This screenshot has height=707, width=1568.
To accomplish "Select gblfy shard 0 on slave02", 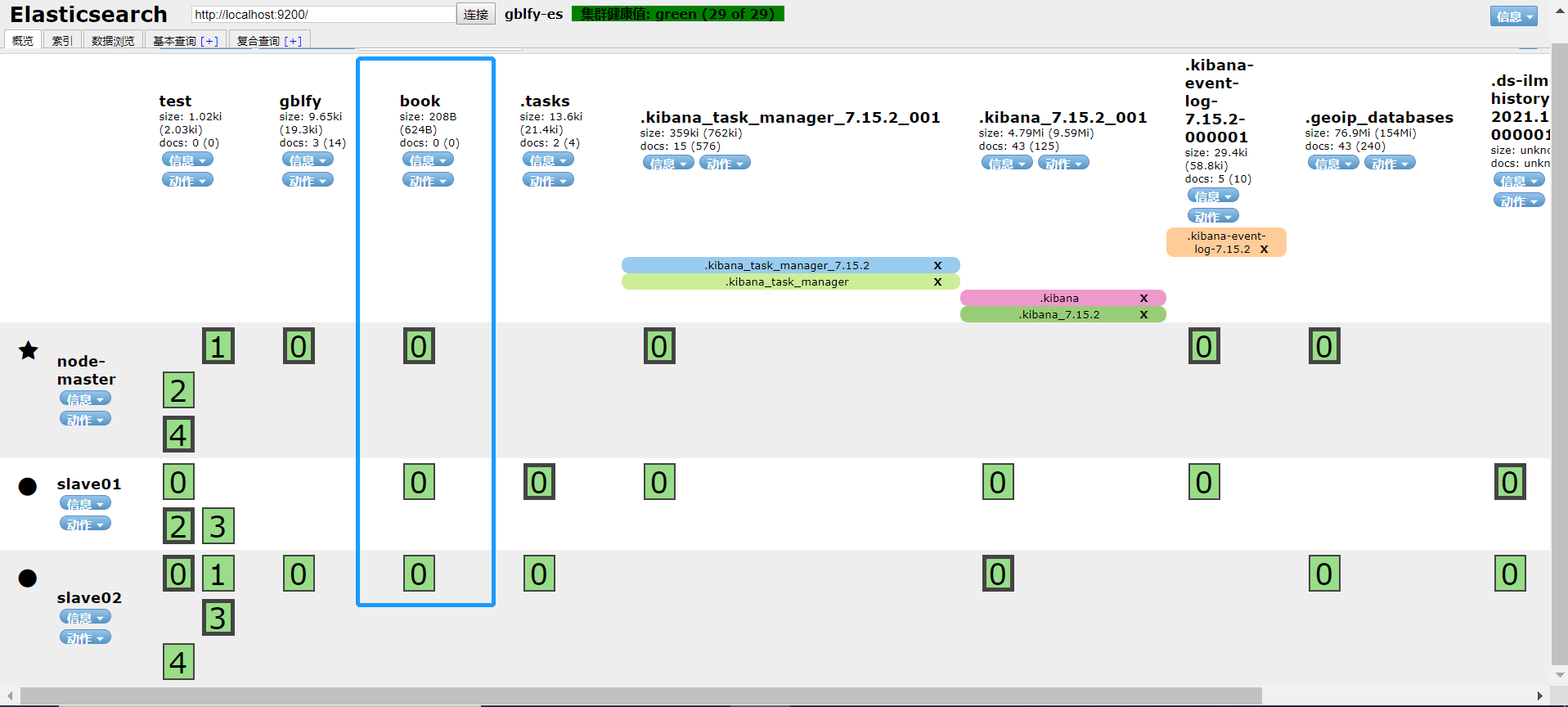I will pyautogui.click(x=299, y=574).
